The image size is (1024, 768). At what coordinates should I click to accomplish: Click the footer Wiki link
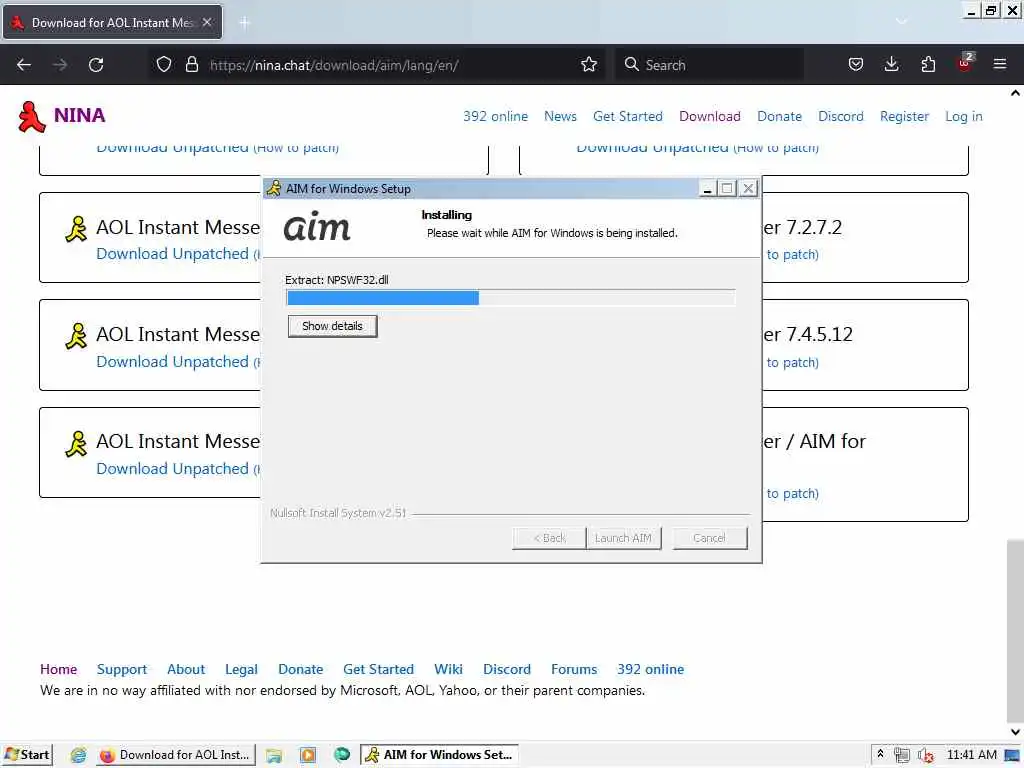coord(449,669)
